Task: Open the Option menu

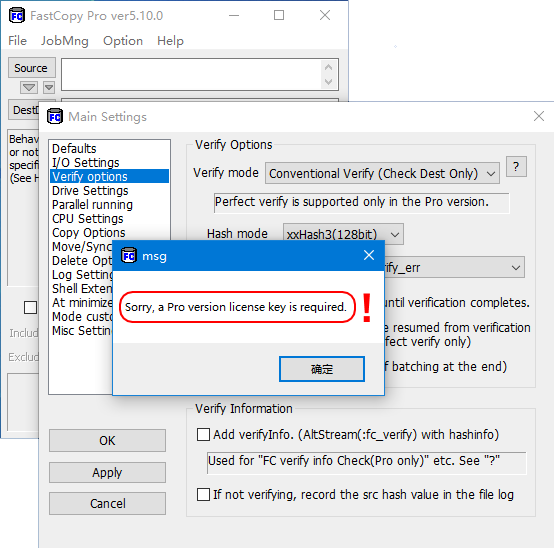Action: 123,41
